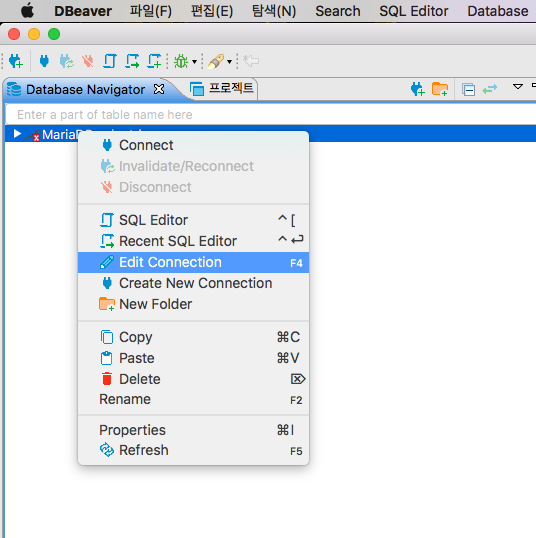Click the Connect plug icon in toolbar
Viewport: 536px width, 538px height.
pyautogui.click(x=44, y=61)
